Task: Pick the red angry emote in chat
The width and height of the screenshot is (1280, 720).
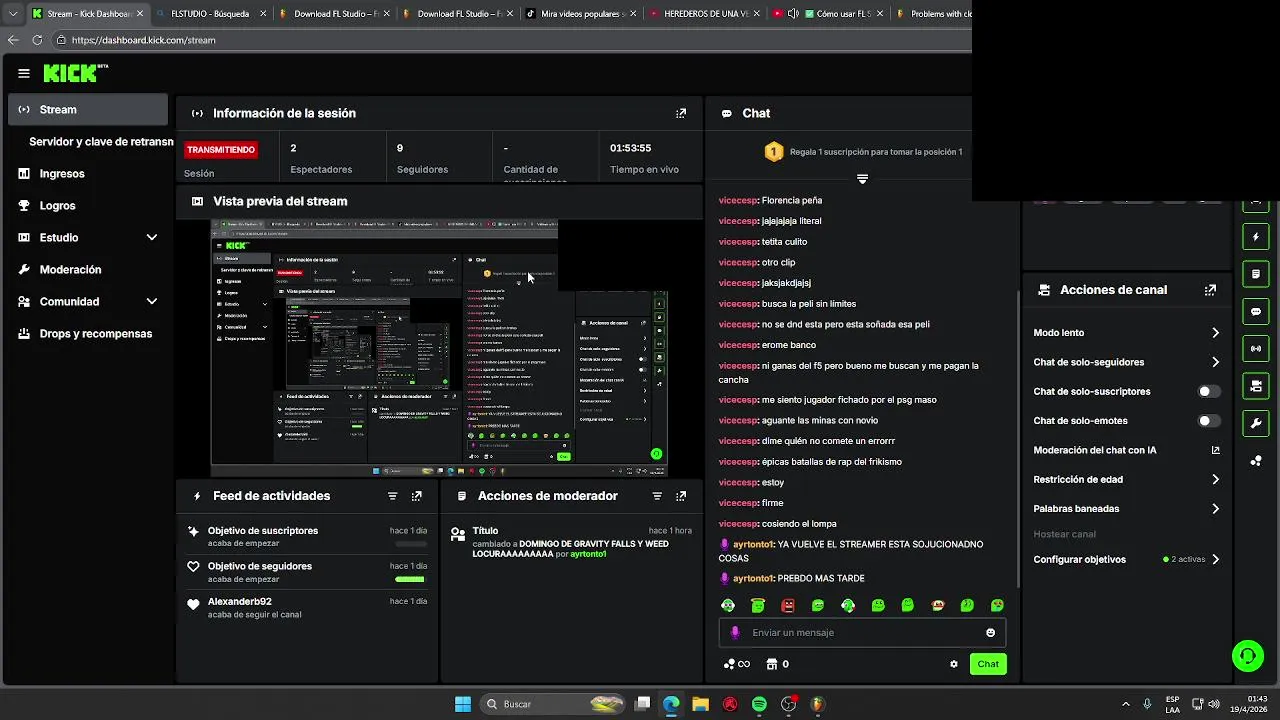Action: (788, 605)
